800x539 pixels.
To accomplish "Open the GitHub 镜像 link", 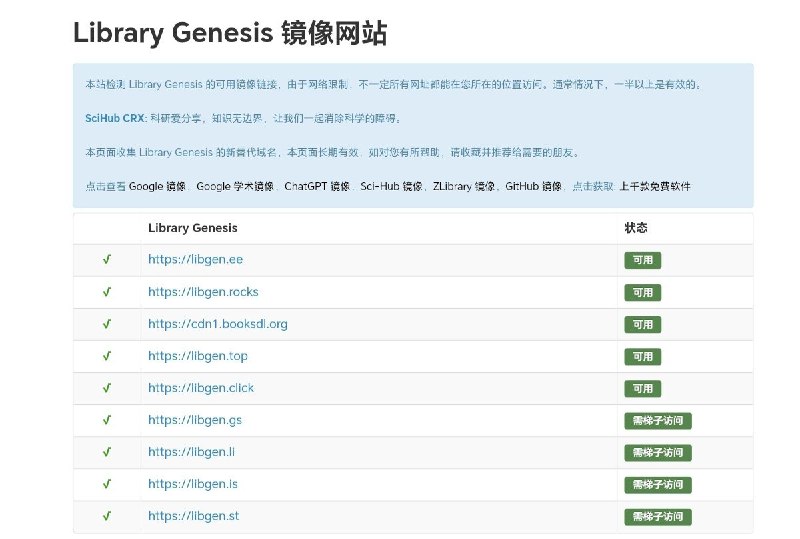I will point(534,186).
